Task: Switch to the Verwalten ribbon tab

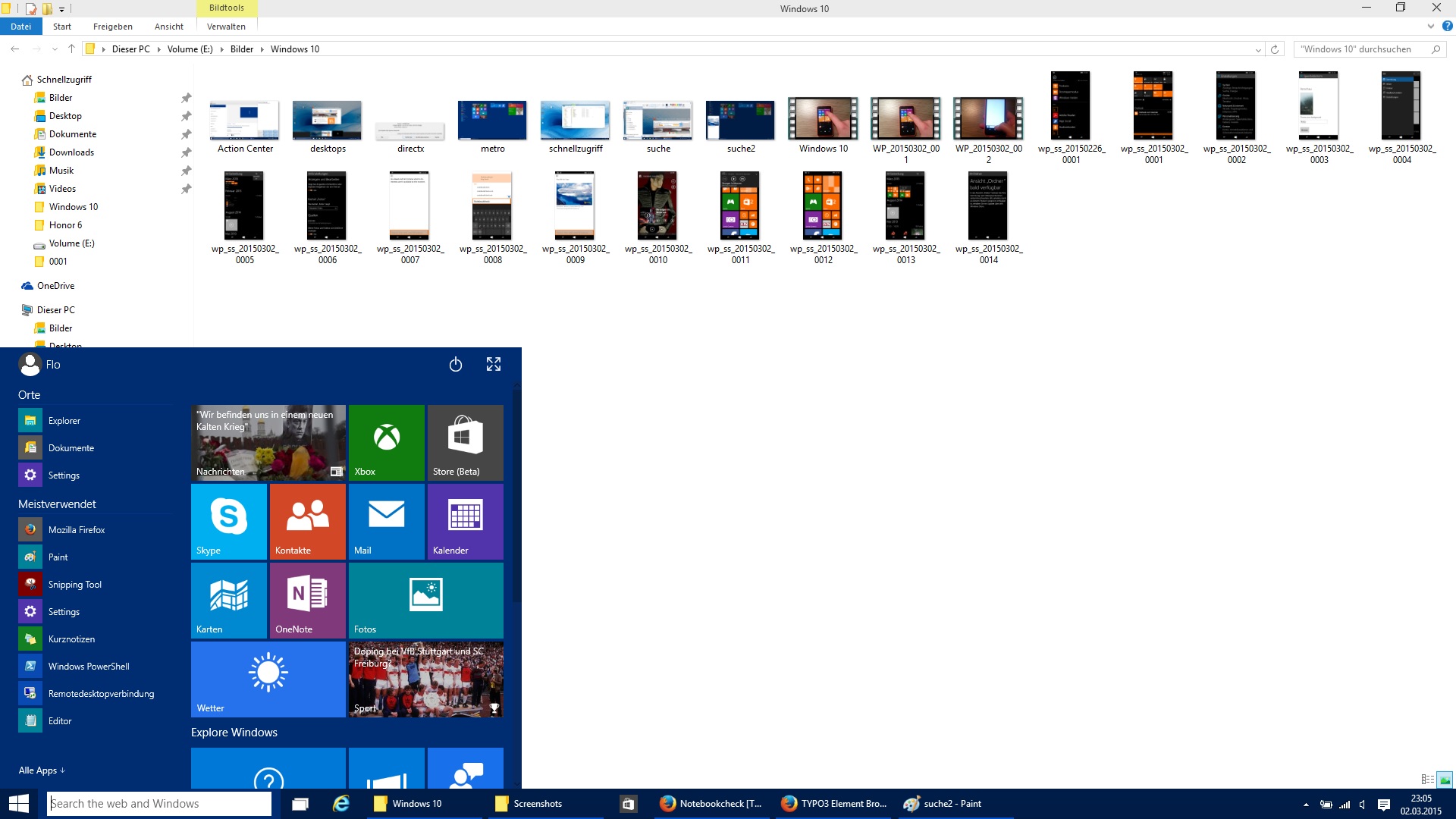Action: (226, 27)
